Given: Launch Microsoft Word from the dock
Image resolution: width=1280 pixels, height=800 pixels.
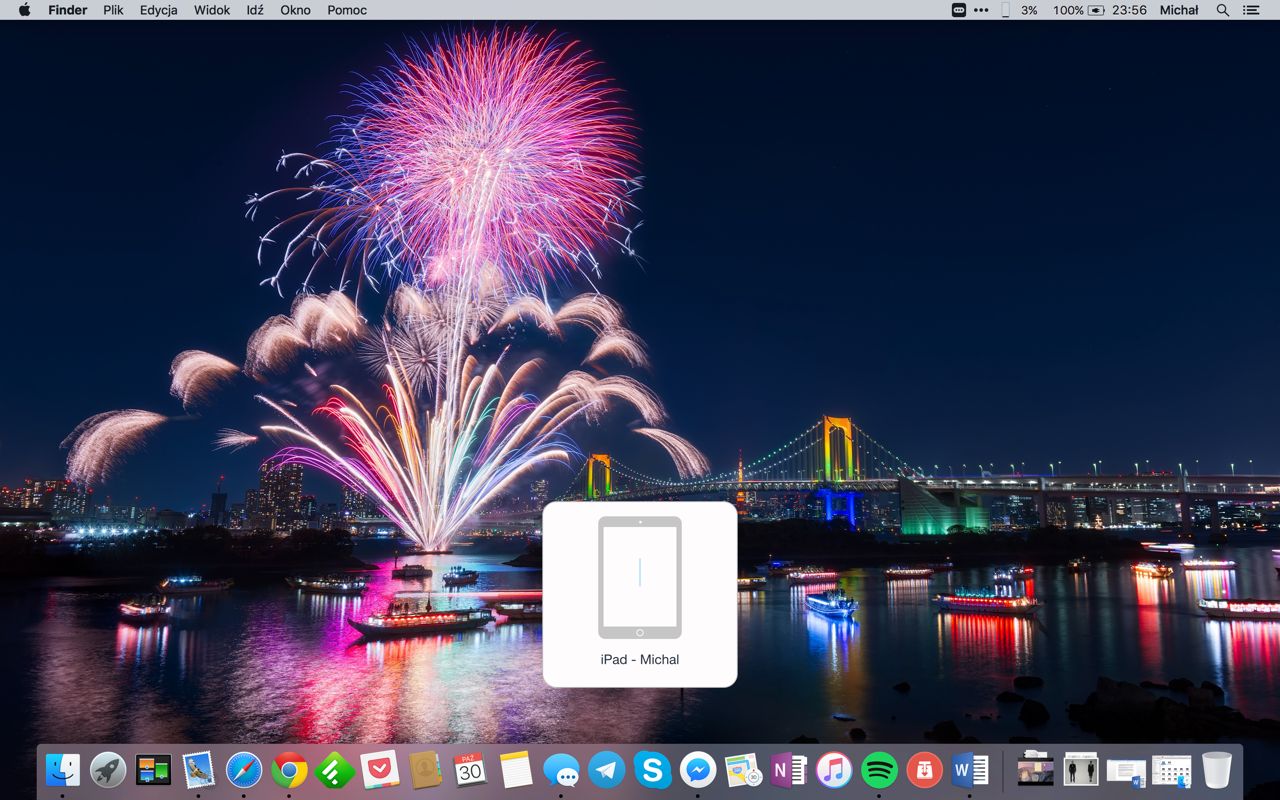Looking at the screenshot, I should tap(970, 770).
